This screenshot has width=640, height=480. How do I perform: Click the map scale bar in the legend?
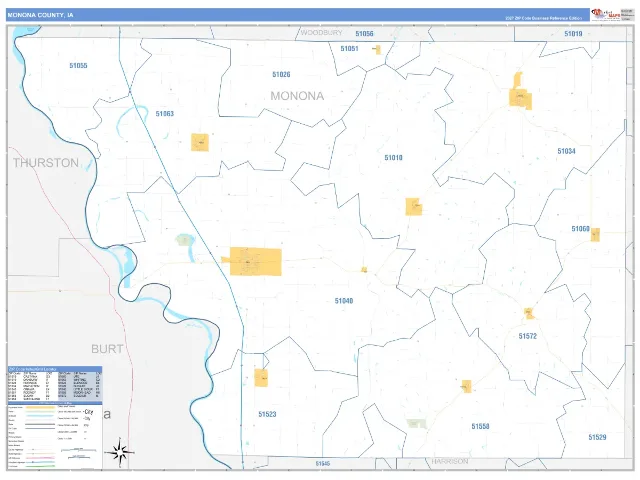(78, 453)
